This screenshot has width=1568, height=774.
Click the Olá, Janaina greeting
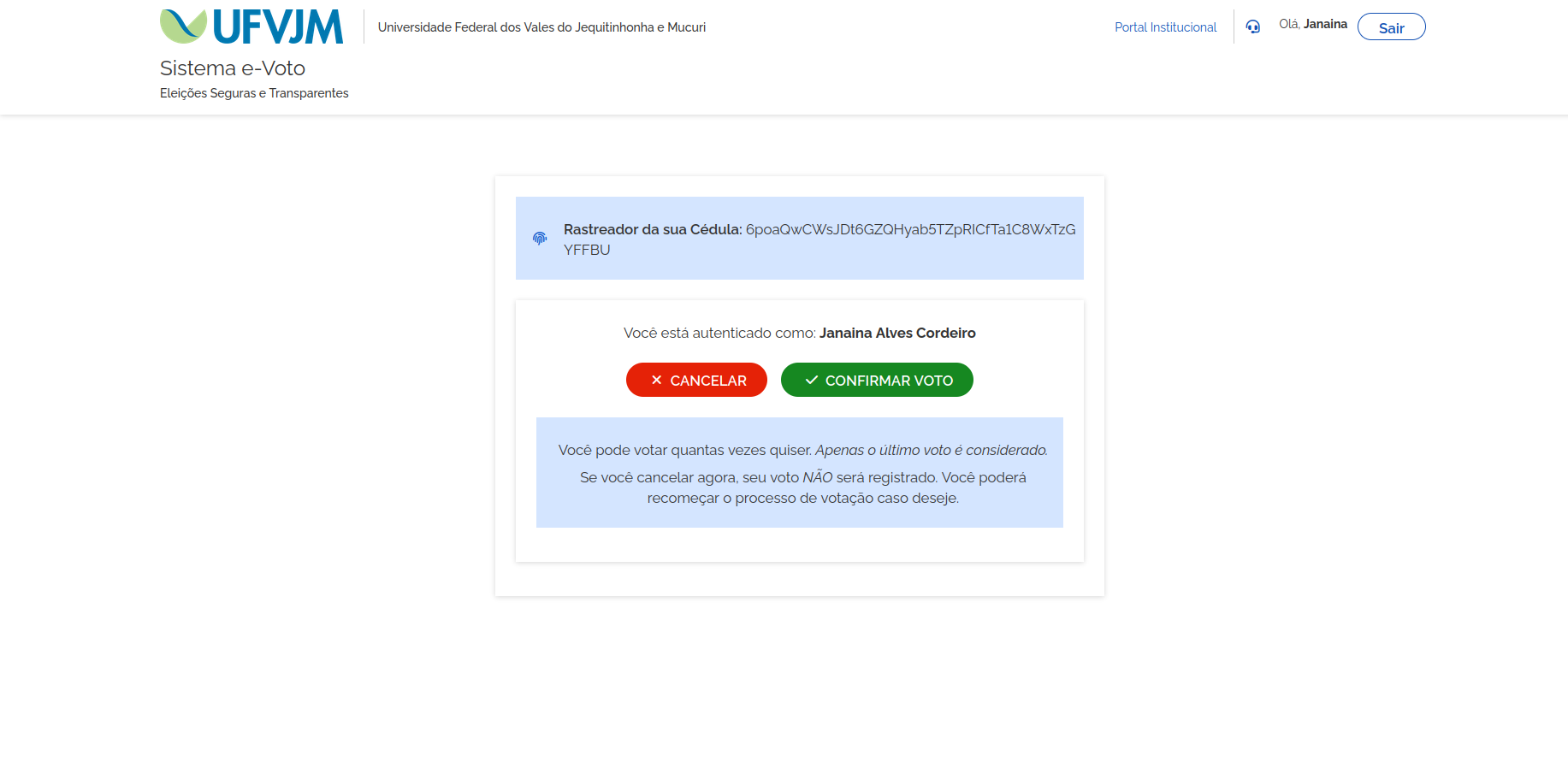pyautogui.click(x=1313, y=24)
